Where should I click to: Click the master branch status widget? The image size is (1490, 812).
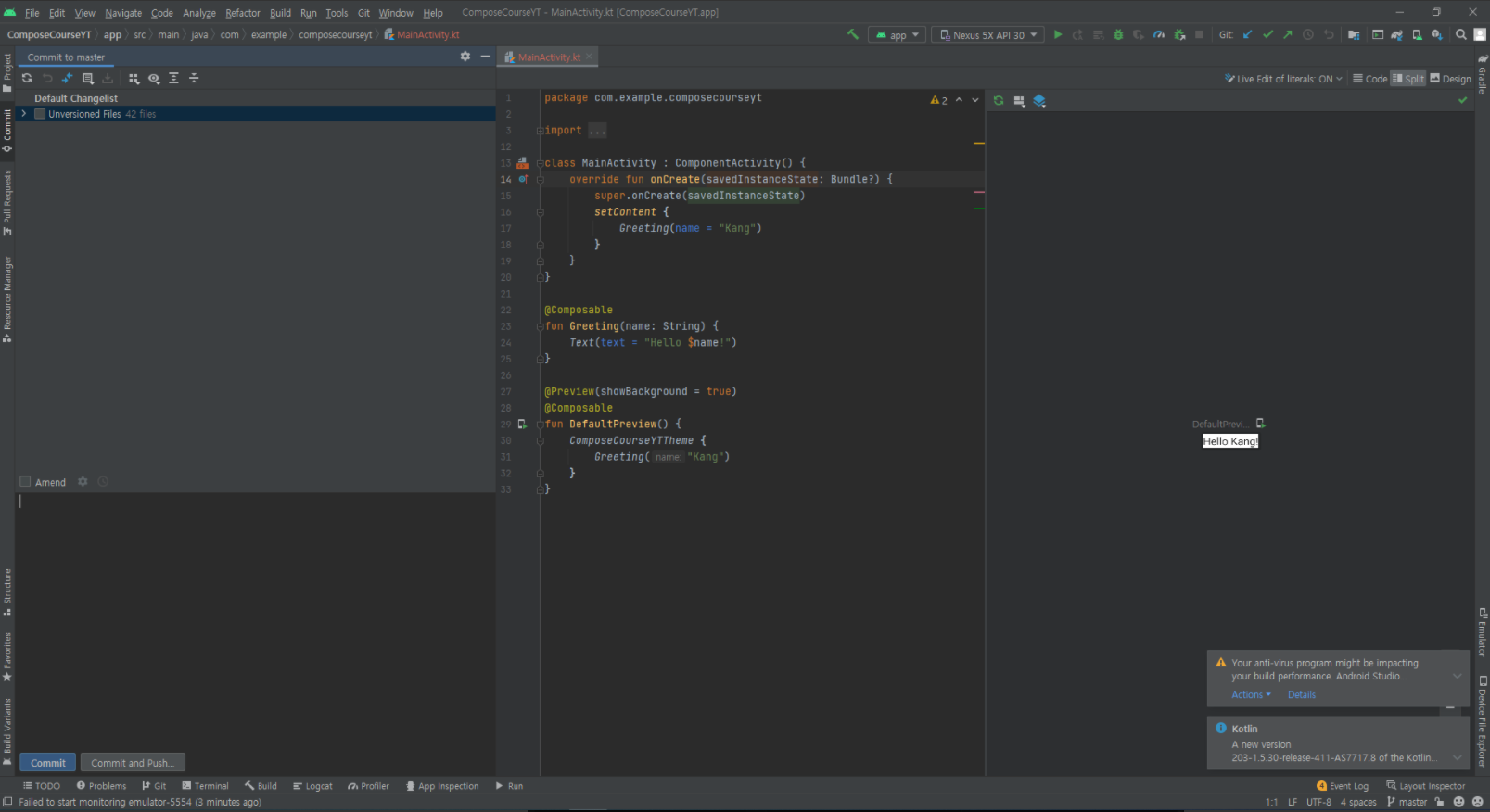point(1407,802)
